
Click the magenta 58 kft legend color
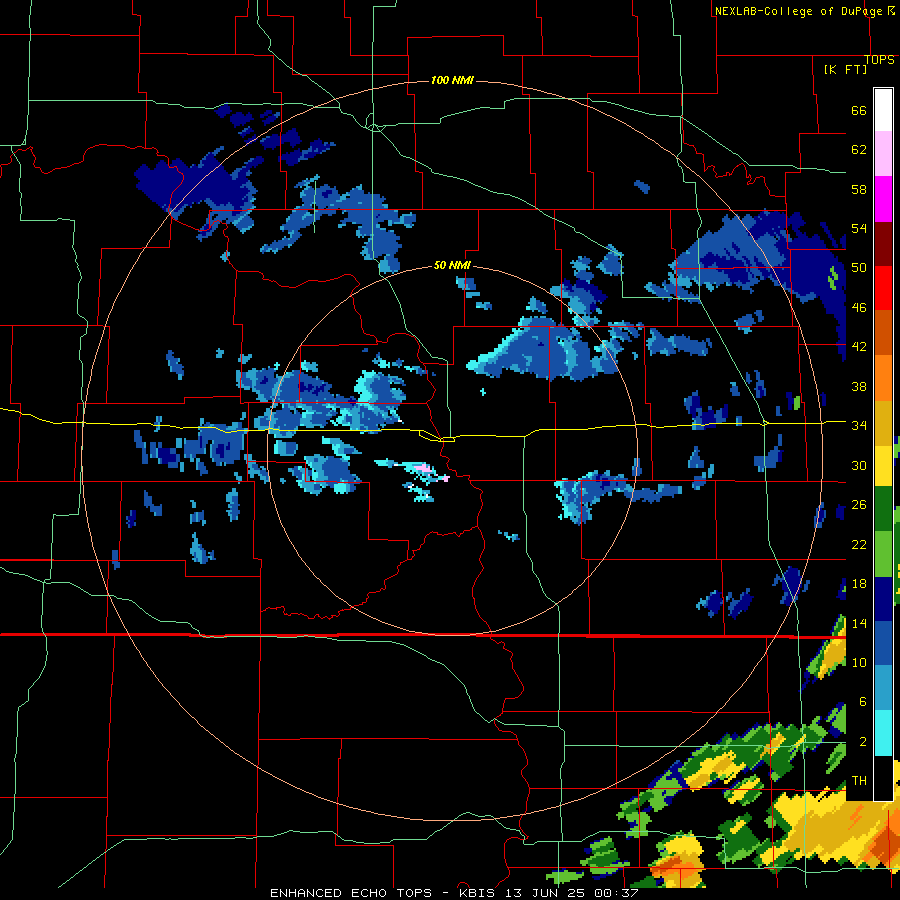pyautogui.click(x=883, y=199)
